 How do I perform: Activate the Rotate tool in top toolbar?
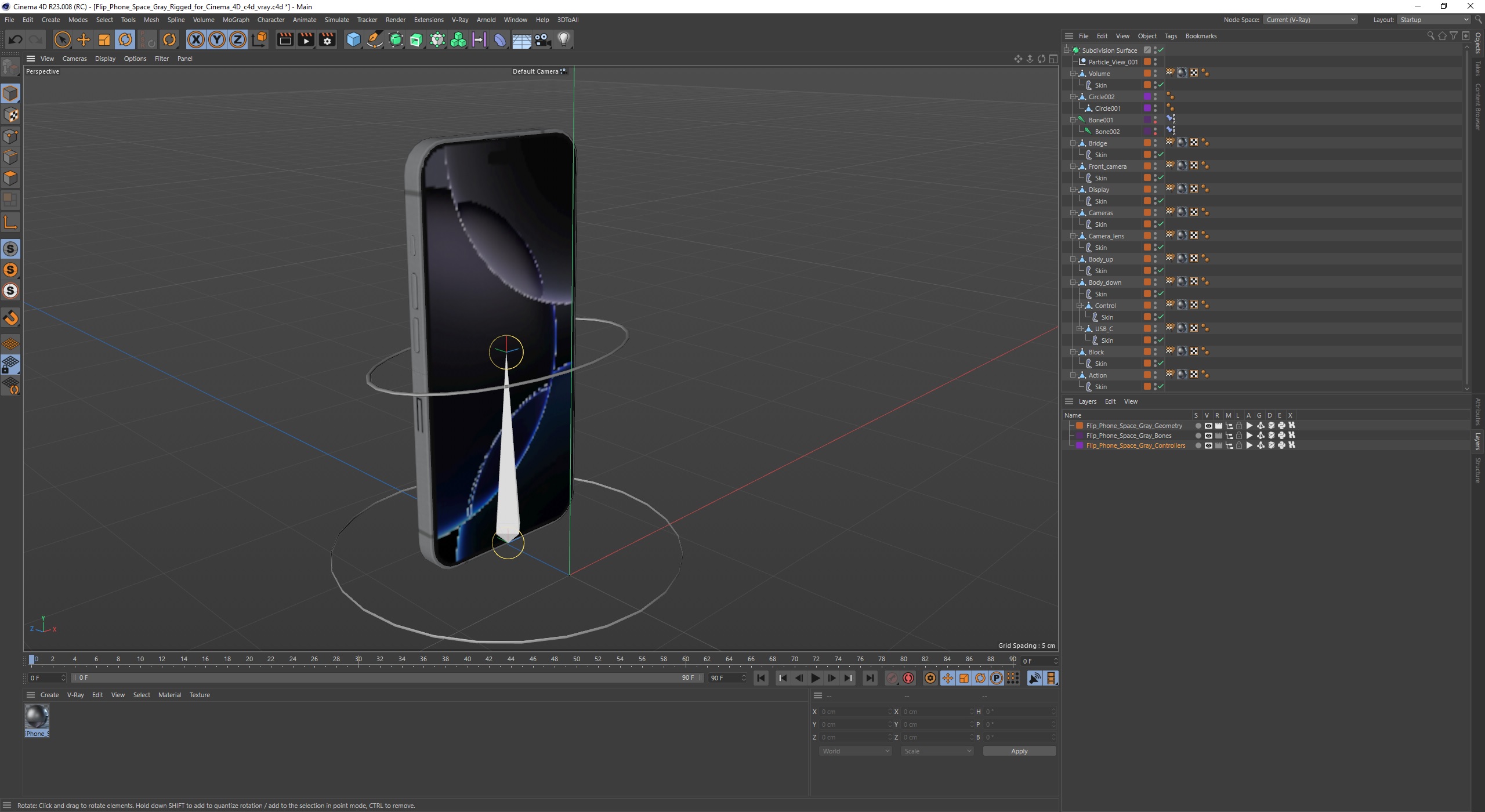click(x=125, y=39)
